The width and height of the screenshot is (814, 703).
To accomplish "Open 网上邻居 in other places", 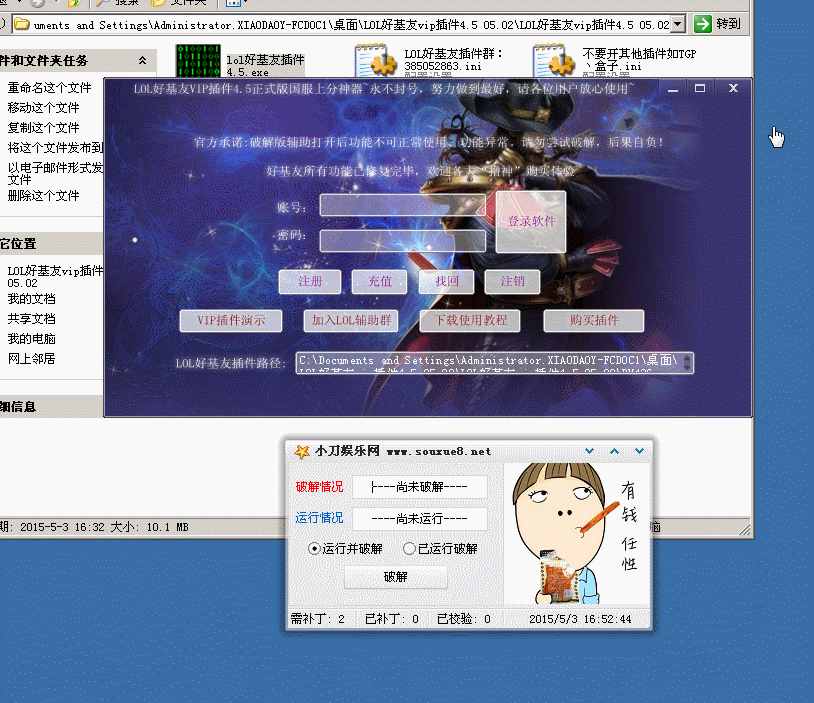I will [31, 358].
